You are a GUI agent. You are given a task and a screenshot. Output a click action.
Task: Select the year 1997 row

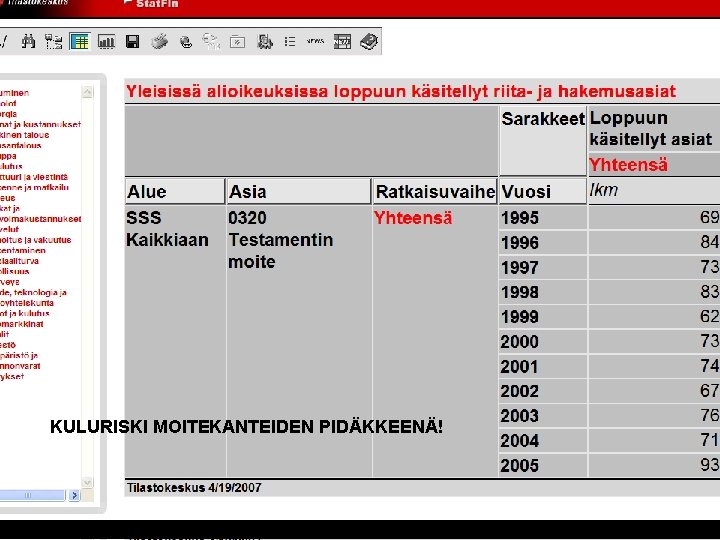(543, 267)
